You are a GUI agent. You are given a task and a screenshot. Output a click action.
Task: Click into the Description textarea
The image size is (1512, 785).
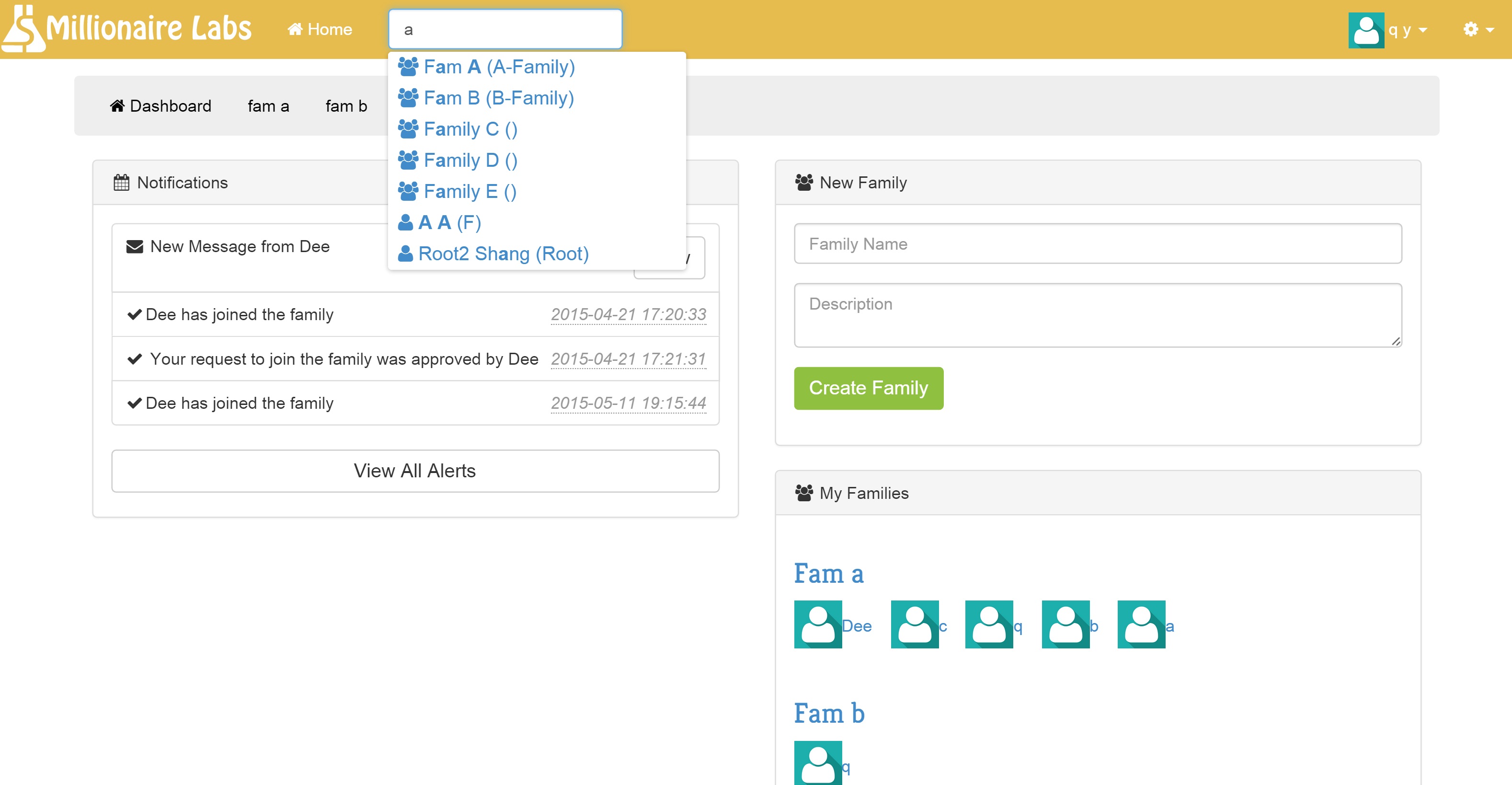click(1097, 315)
